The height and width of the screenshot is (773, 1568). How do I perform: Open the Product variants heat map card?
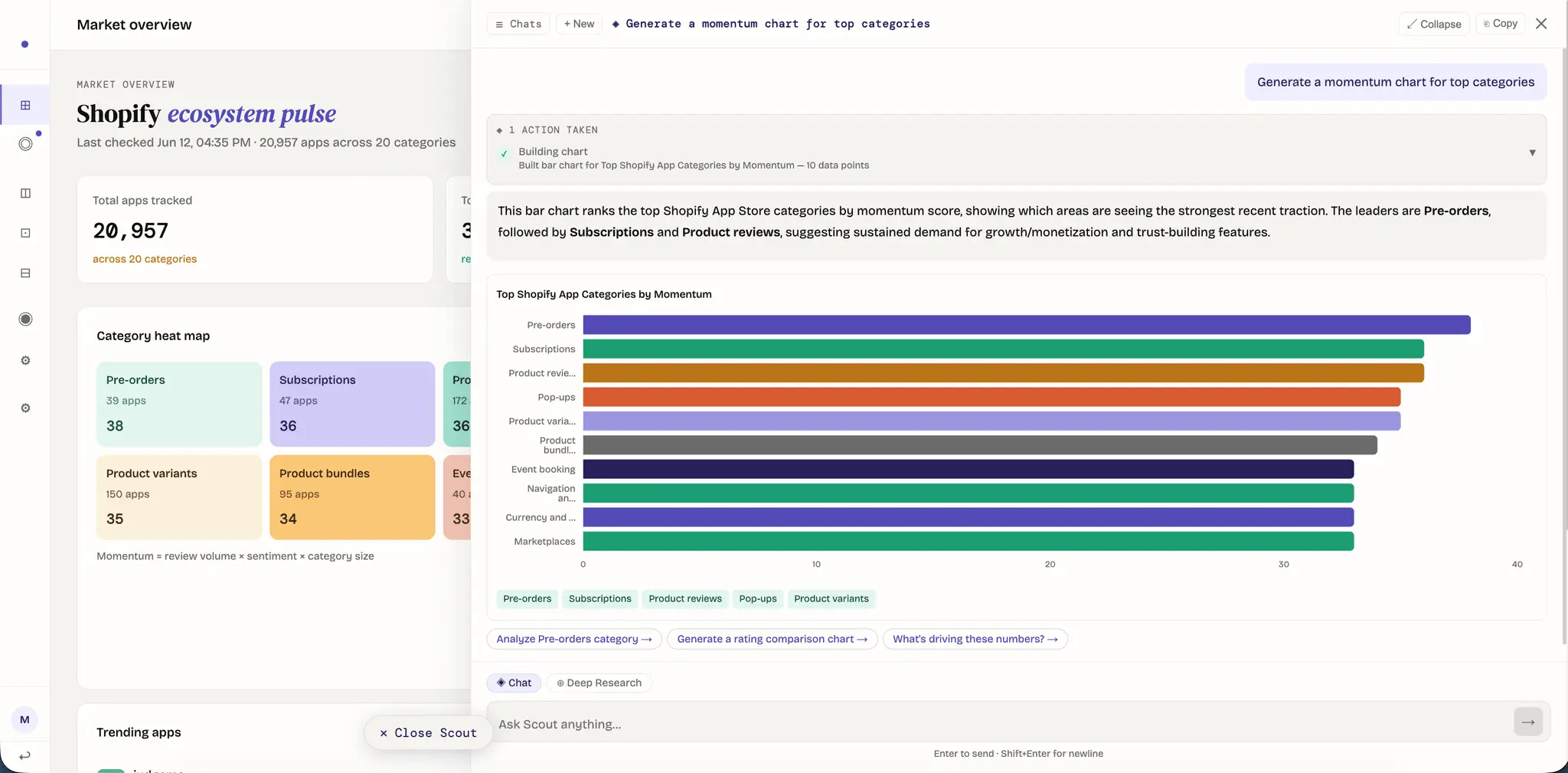pyautogui.click(x=179, y=497)
